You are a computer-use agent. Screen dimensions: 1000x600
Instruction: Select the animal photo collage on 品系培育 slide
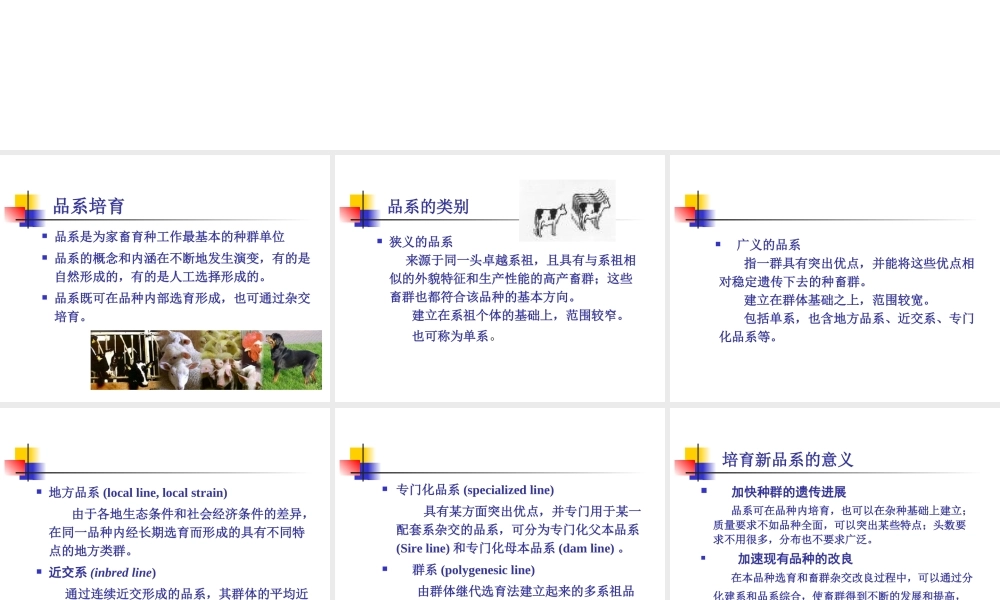(206, 361)
